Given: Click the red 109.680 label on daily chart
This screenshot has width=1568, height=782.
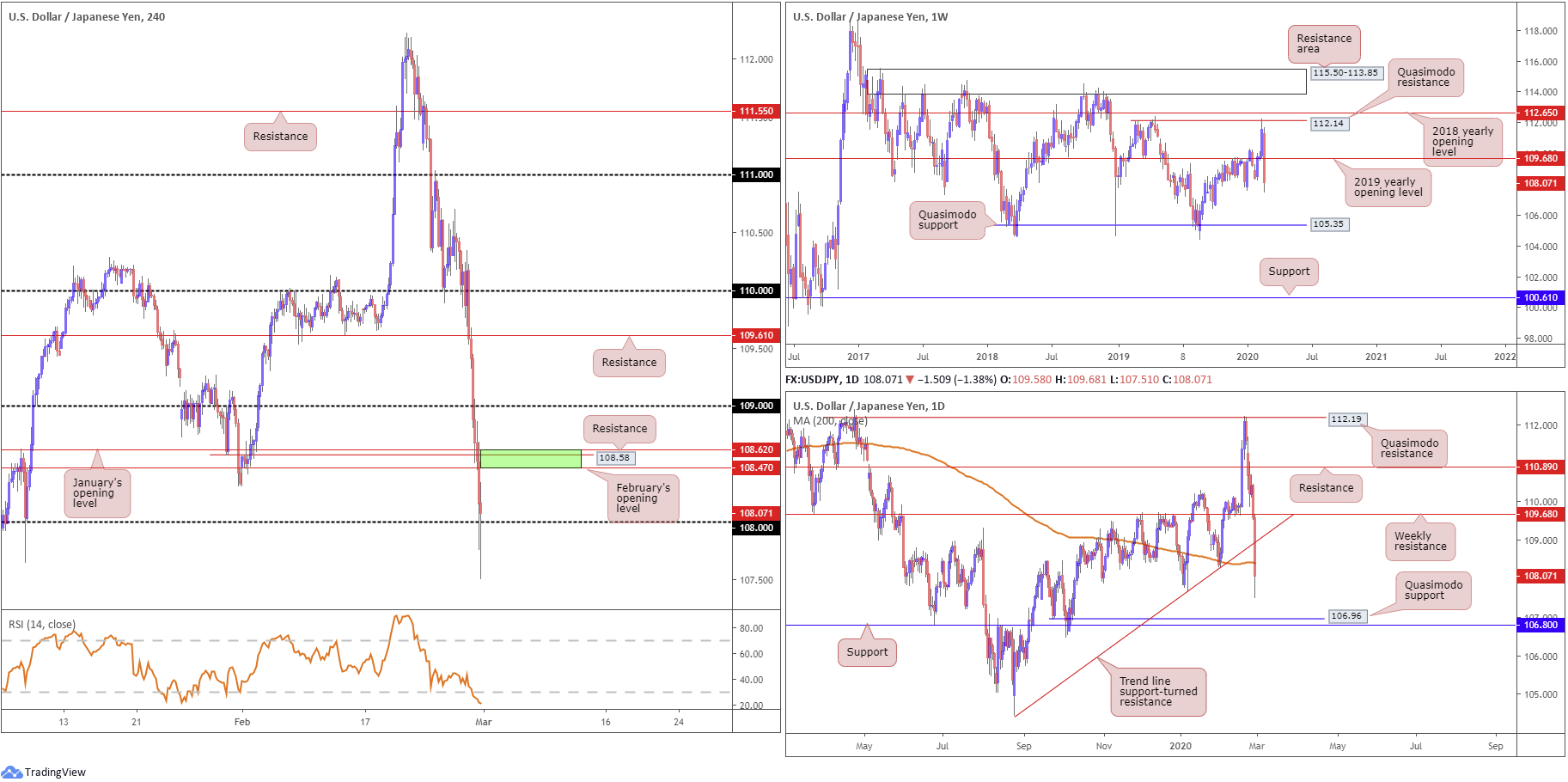Looking at the screenshot, I should point(1541,514).
